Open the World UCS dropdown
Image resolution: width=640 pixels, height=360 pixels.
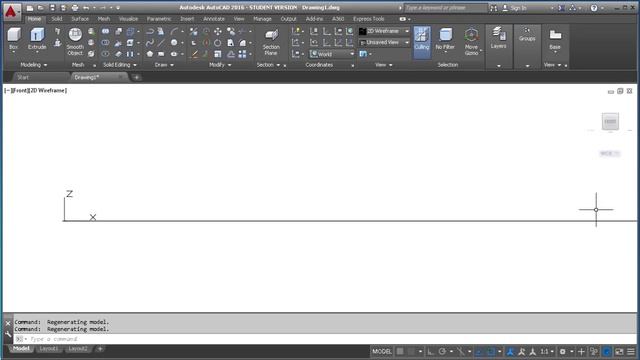[332, 54]
